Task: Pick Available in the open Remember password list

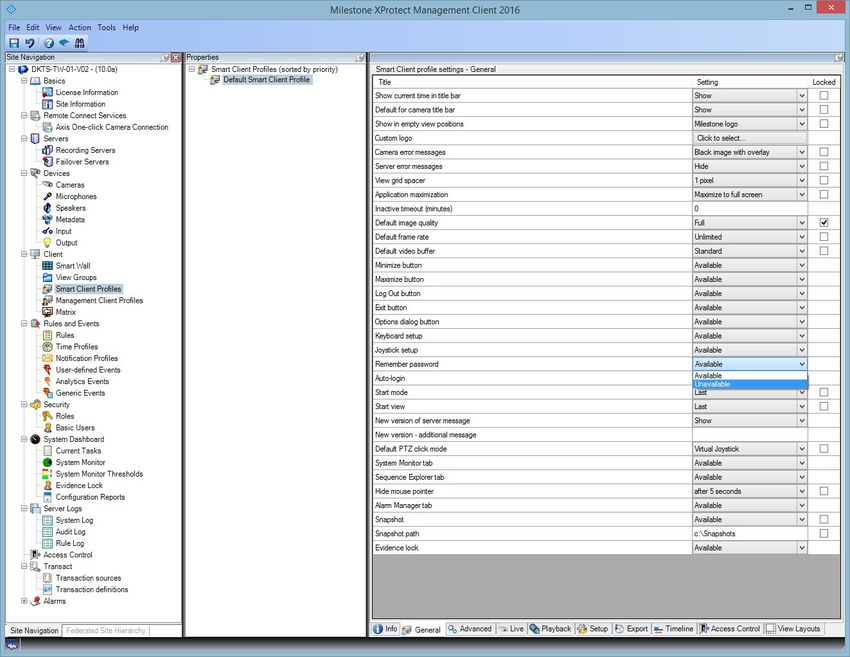Action: click(750, 376)
